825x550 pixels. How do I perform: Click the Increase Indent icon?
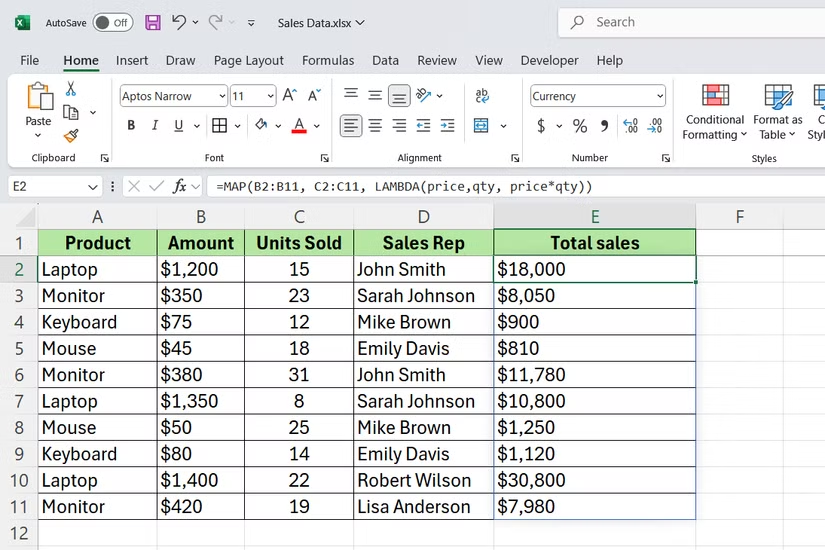click(446, 126)
